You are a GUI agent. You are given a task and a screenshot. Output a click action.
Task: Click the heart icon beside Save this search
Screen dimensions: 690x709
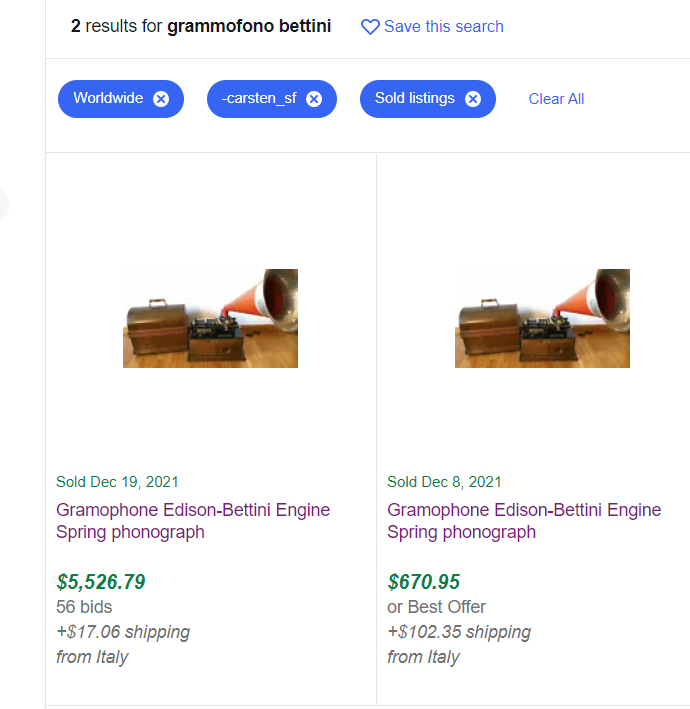click(370, 27)
